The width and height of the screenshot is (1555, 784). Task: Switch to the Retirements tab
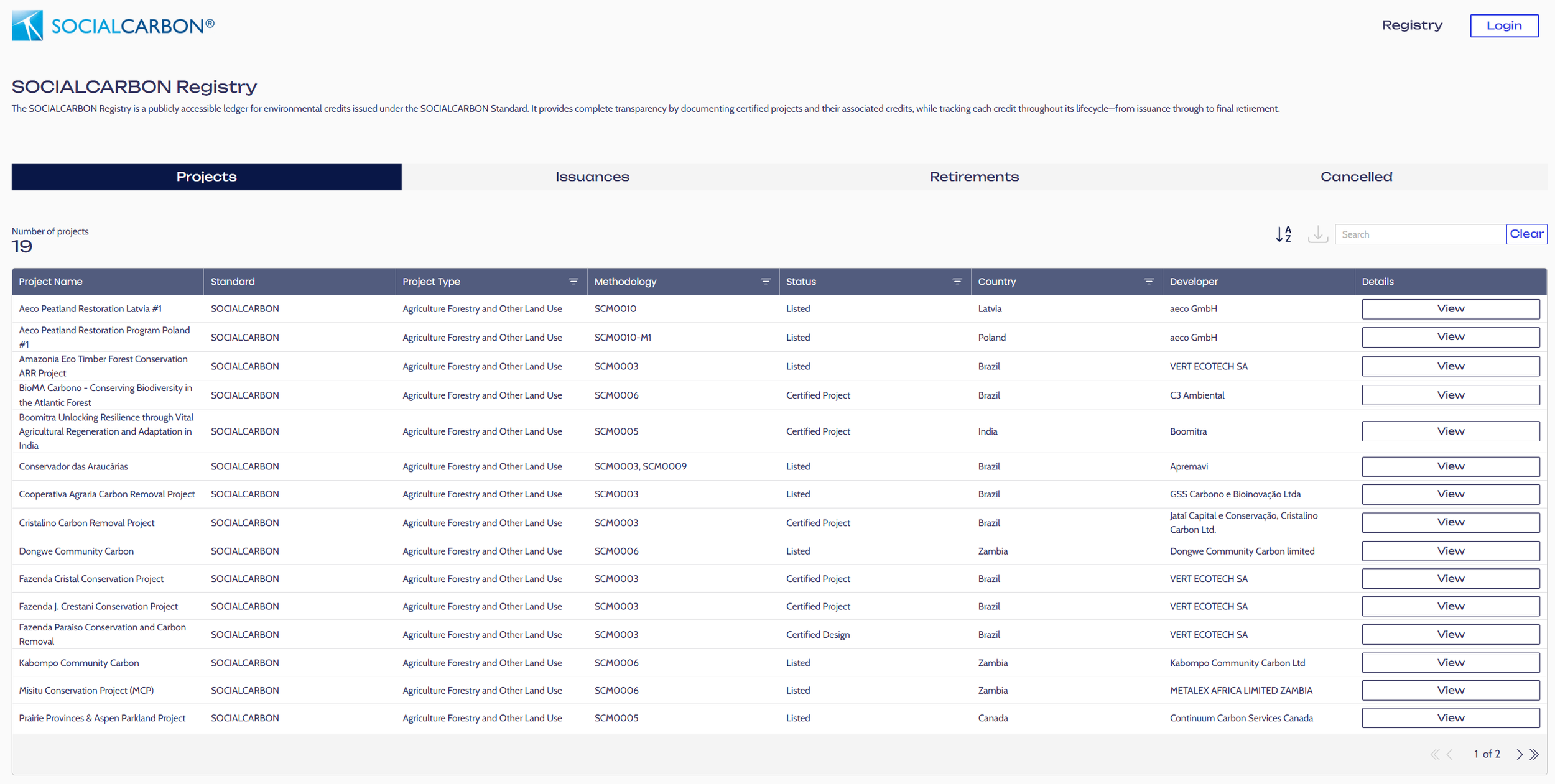pos(974,177)
